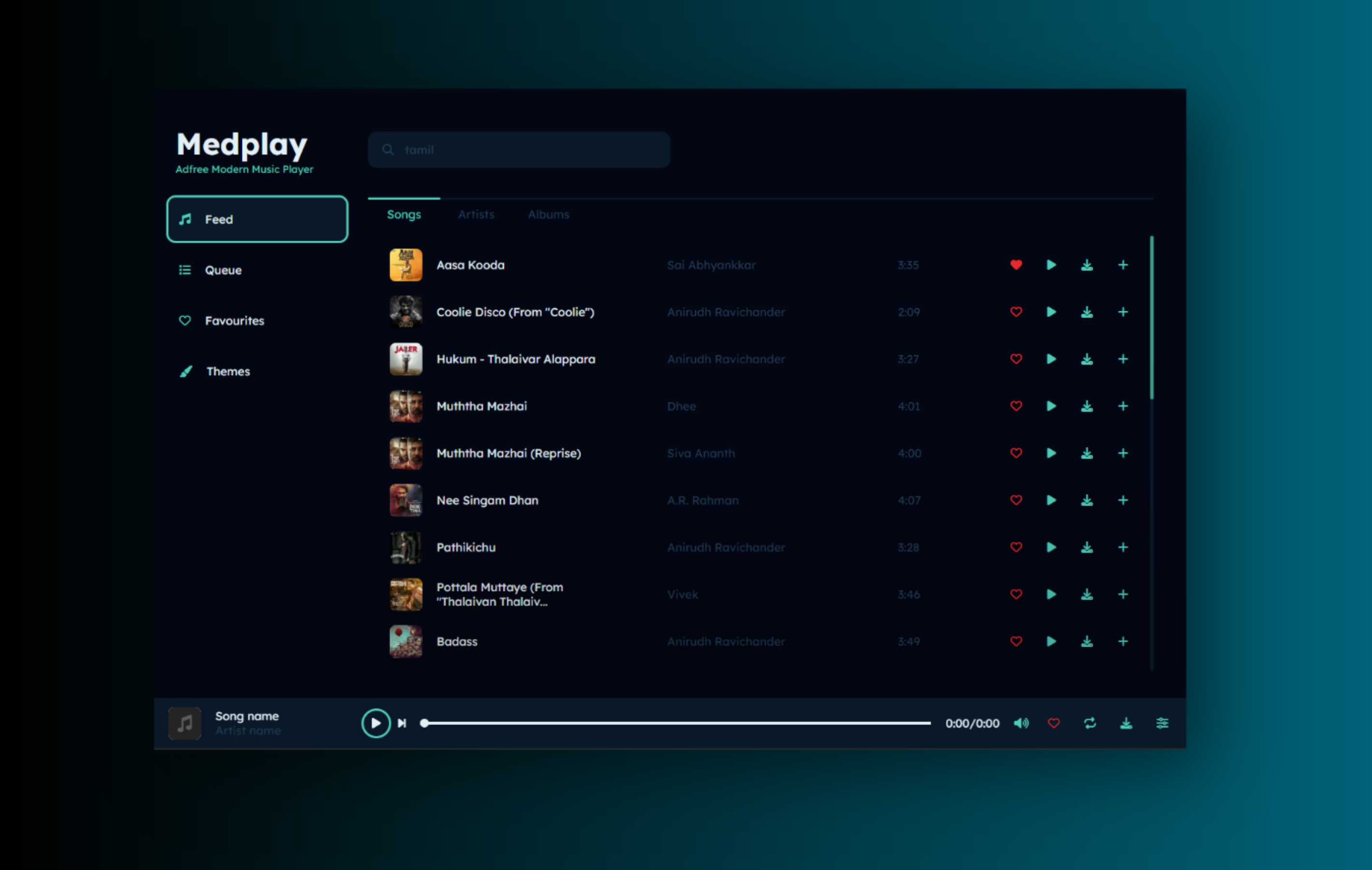Screen dimensions: 1372x870
Task: Switch to the Artists tab
Action: [476, 215]
